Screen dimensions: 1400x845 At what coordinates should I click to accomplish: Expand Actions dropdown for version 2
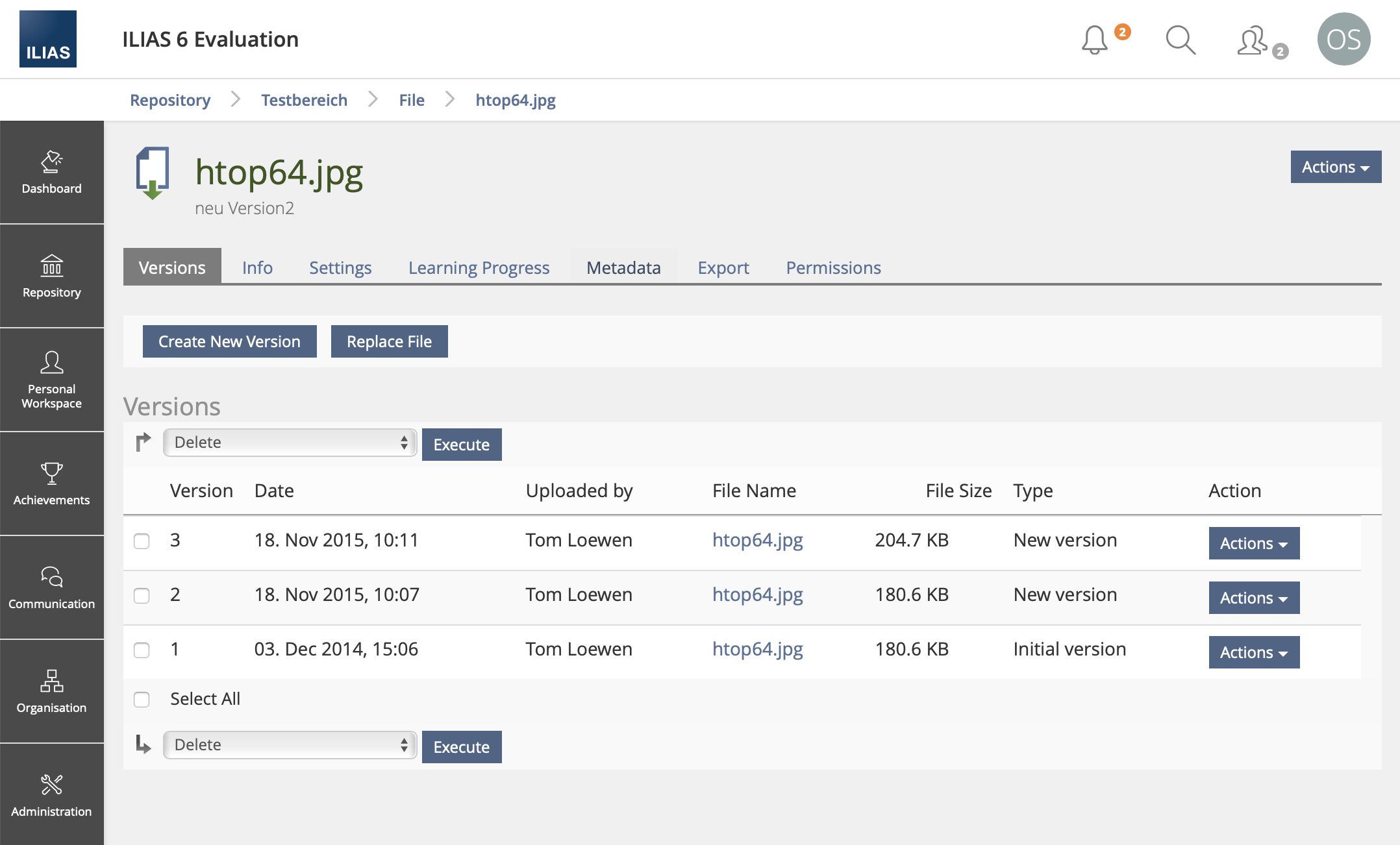(1253, 598)
